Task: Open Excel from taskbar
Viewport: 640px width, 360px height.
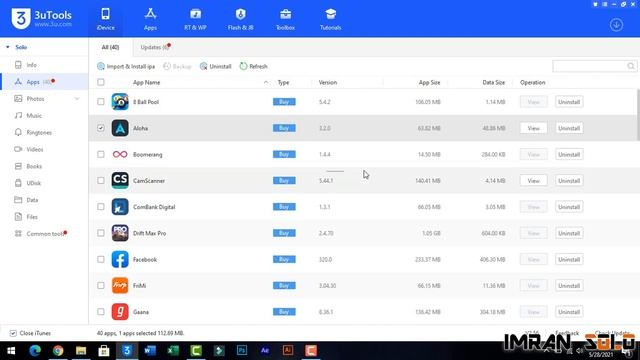Action: 173,351
